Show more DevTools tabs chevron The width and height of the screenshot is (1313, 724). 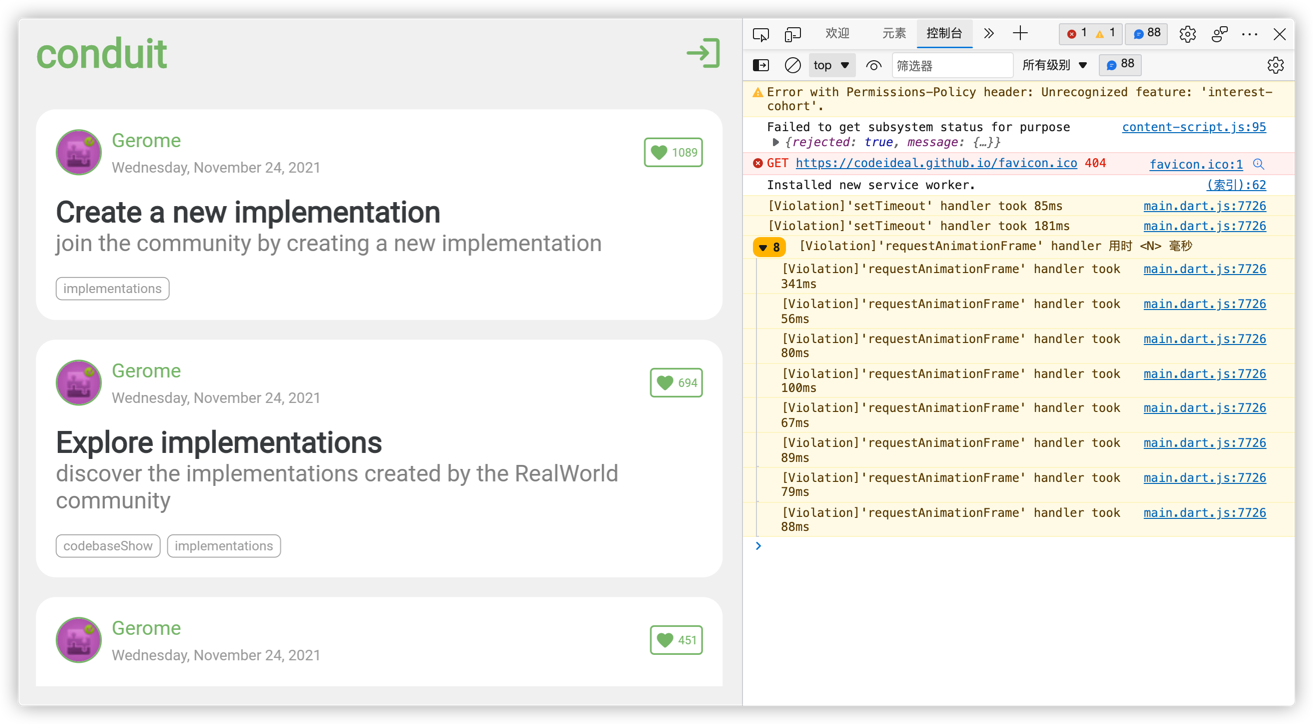point(989,34)
